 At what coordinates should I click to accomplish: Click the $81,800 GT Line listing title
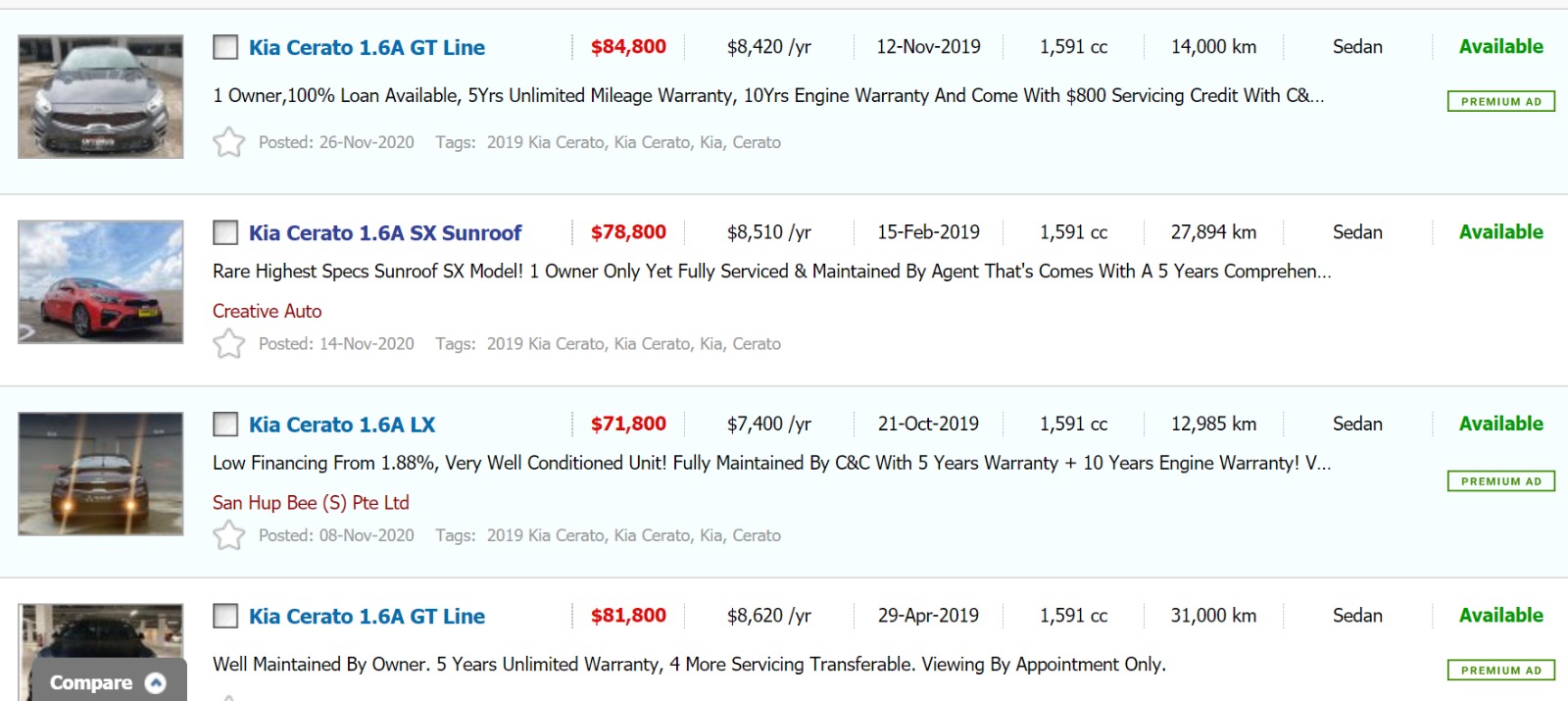[367, 617]
